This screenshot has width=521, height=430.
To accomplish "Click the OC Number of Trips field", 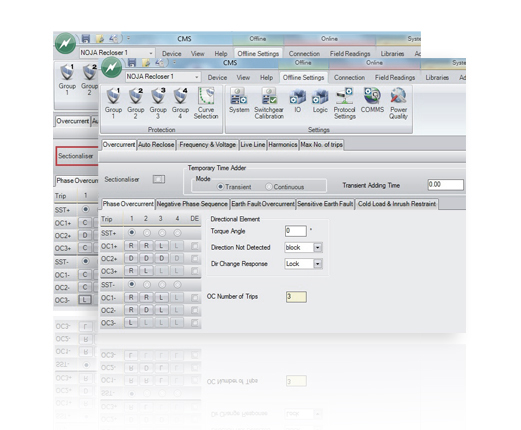I will pos(296,297).
